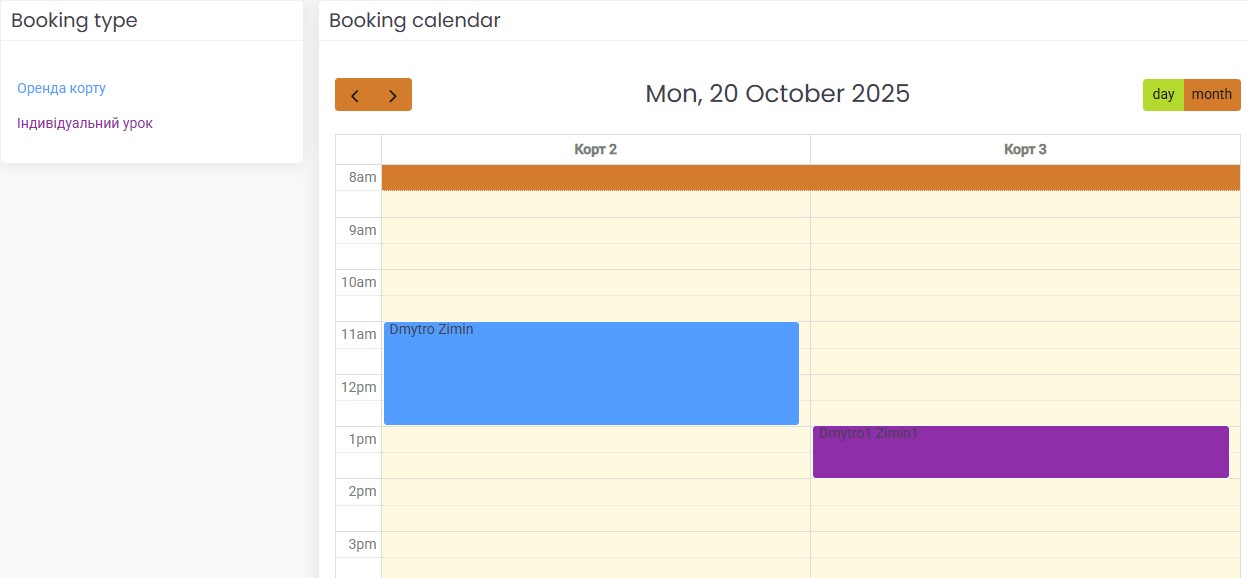The image size is (1248, 578).
Task: Click the 1pm slot for Корт 2
Action: (x=595, y=440)
